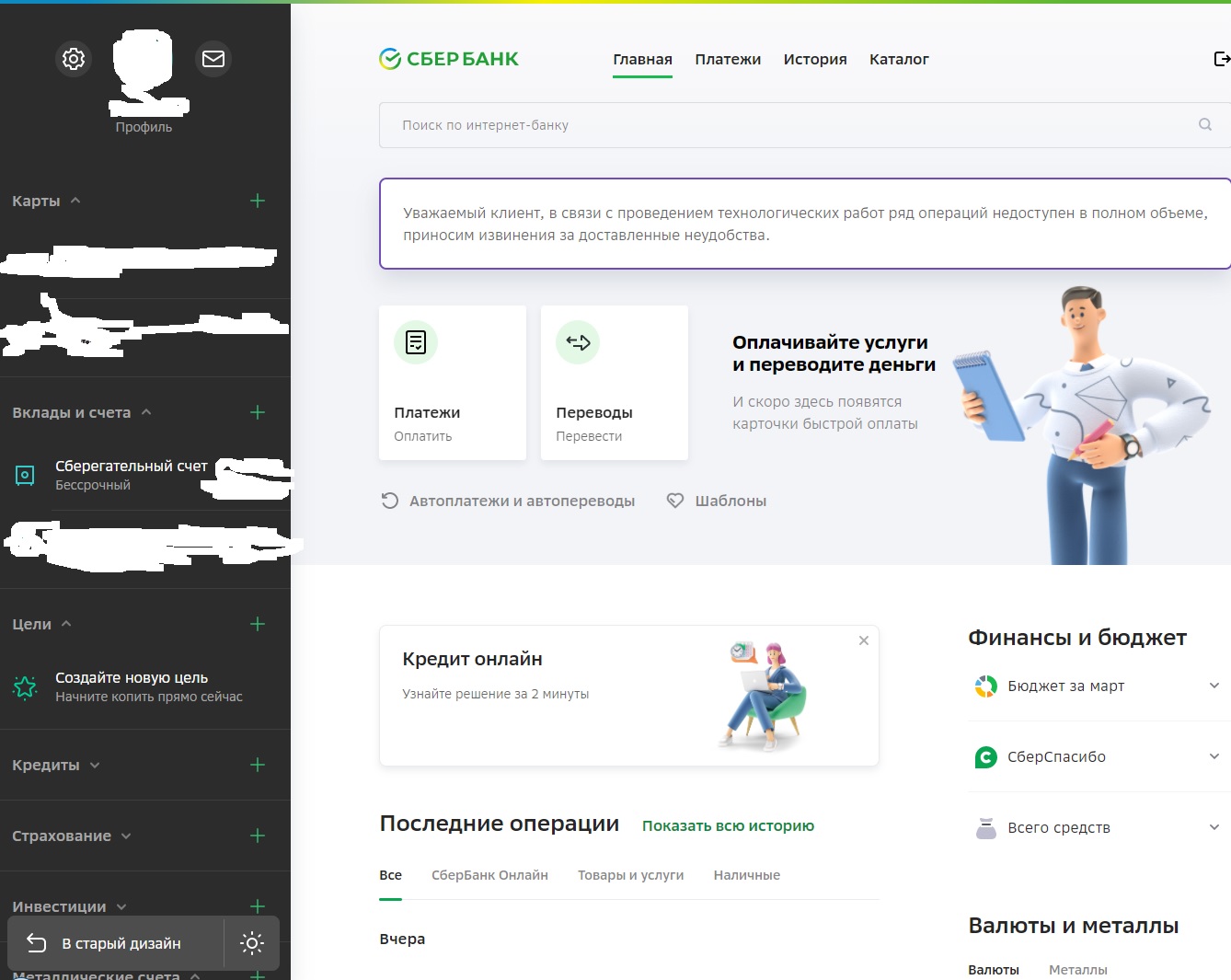Screen dimensions: 1231x980
Task: Click Показать всю историю link
Action: click(x=728, y=826)
